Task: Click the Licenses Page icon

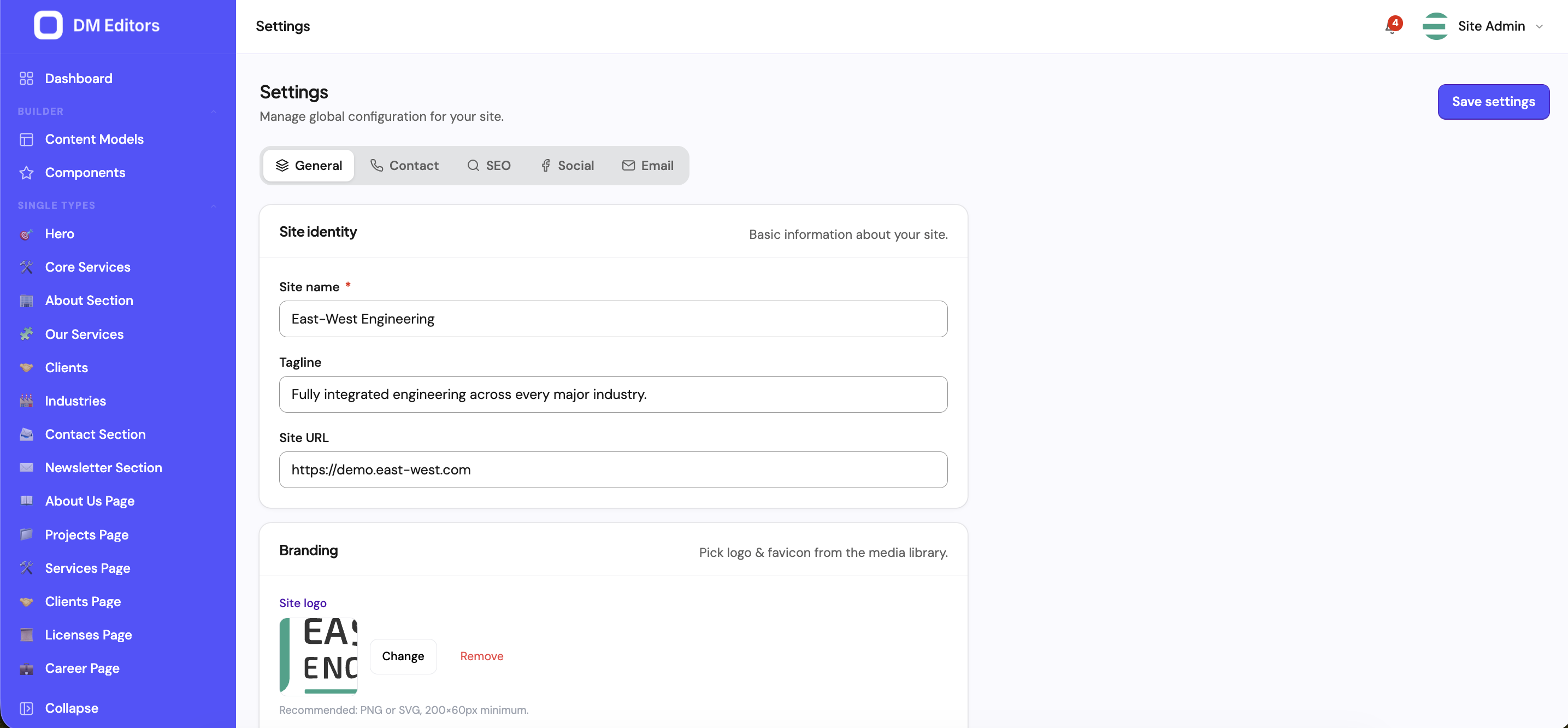Action: tap(26, 635)
